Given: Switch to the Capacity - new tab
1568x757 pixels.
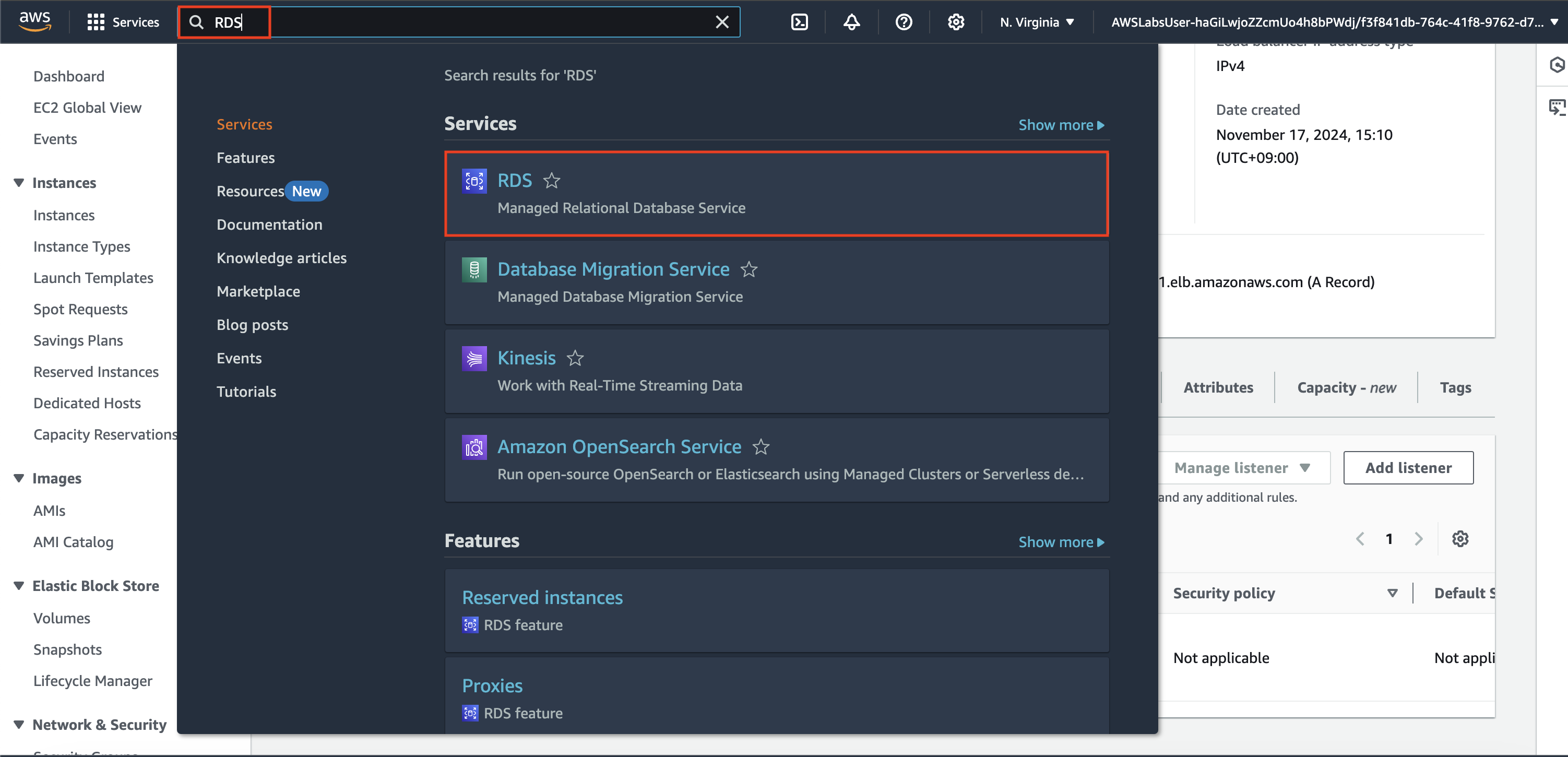Looking at the screenshot, I should tap(1347, 387).
